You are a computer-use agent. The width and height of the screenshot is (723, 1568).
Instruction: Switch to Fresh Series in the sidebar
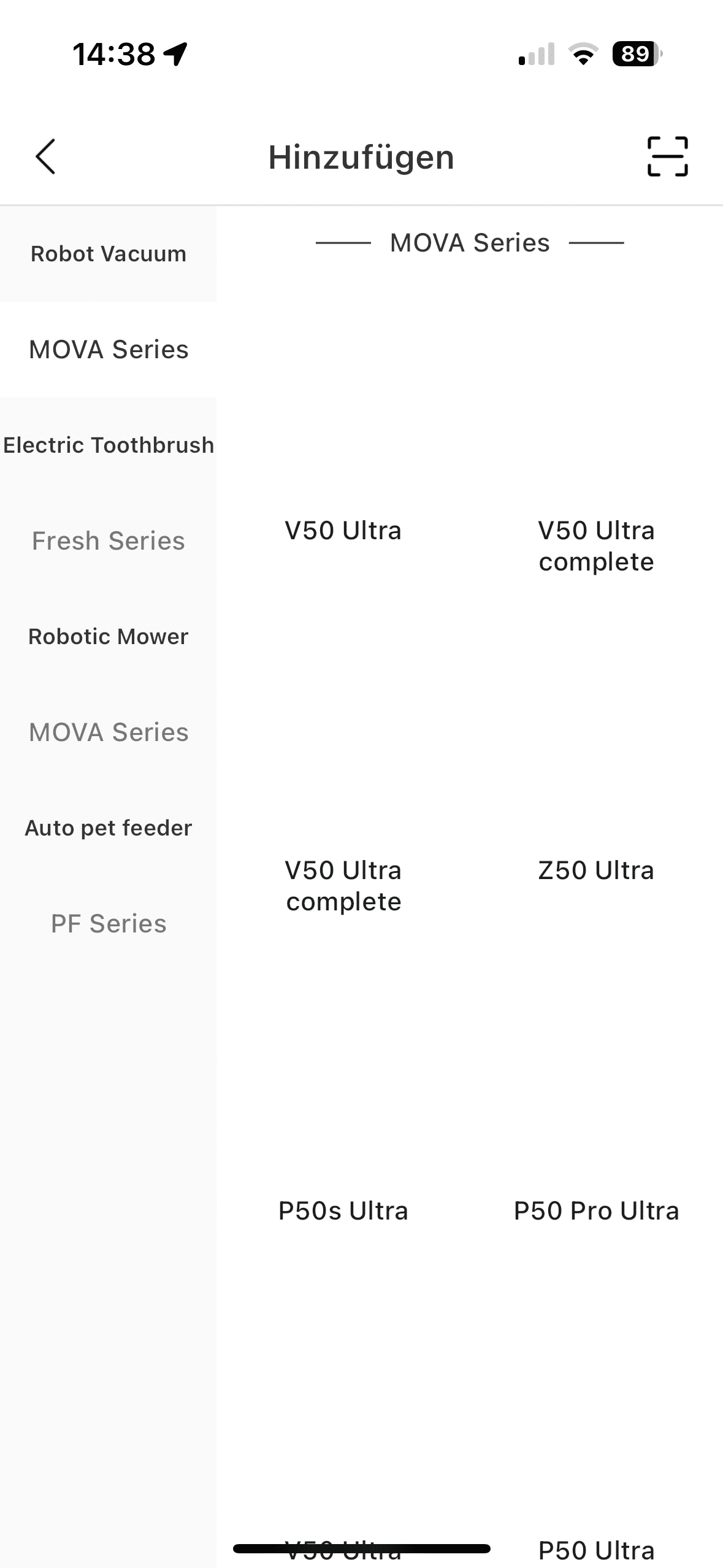(109, 541)
